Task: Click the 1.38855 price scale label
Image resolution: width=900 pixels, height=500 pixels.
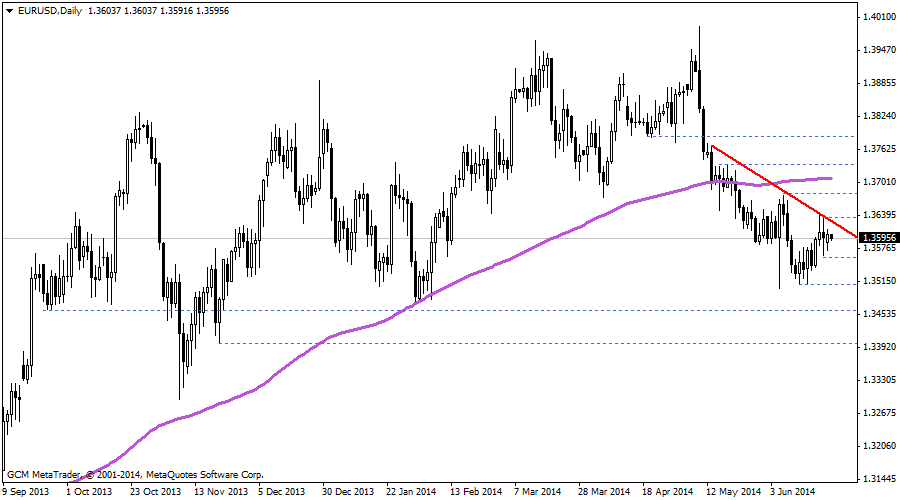Action: click(879, 83)
